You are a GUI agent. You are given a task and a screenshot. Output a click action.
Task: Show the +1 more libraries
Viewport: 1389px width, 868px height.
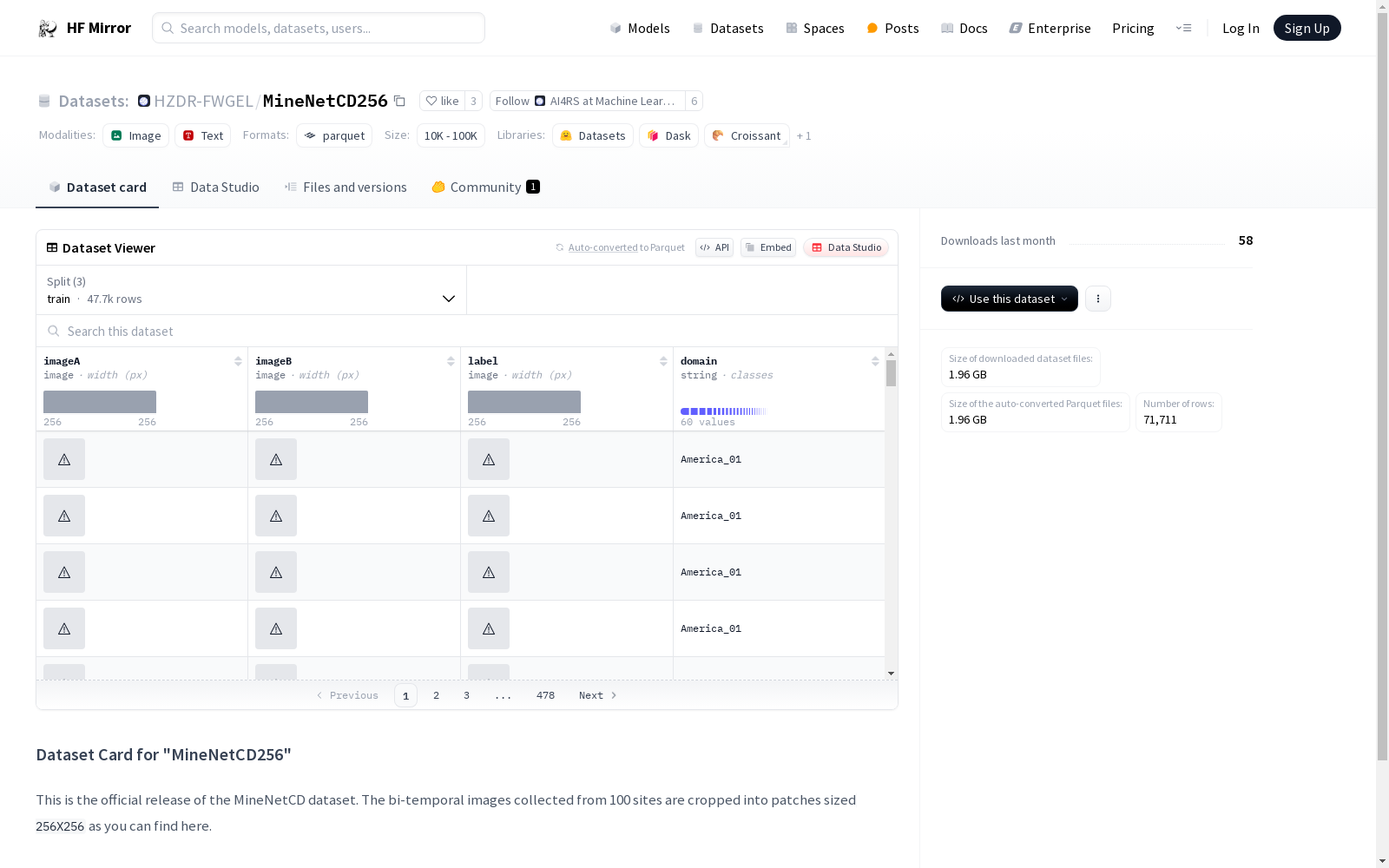tap(804, 135)
